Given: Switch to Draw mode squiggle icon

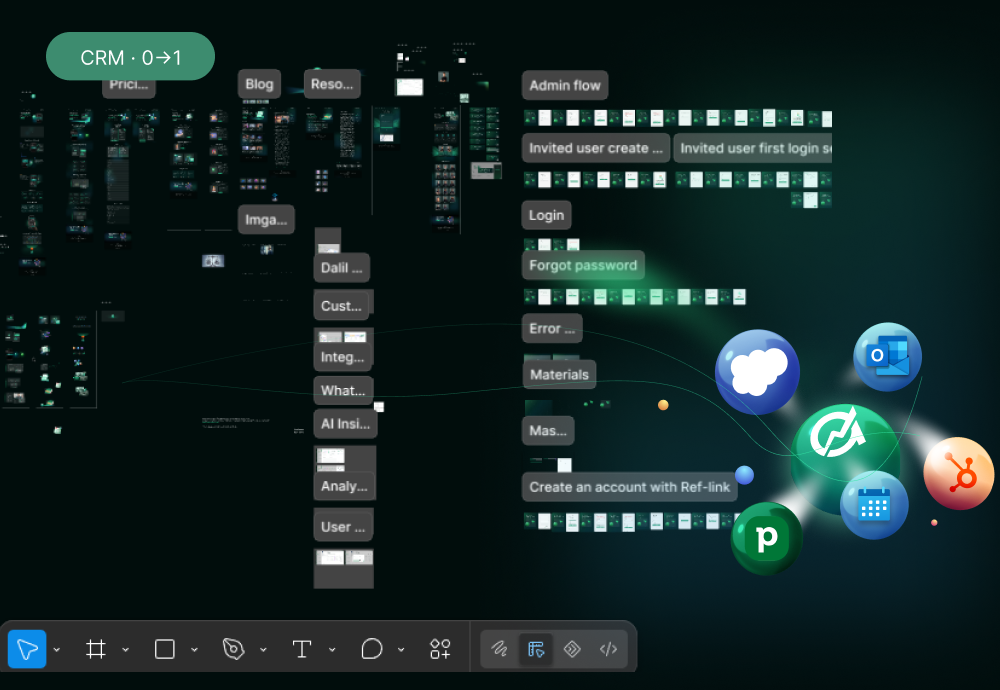Looking at the screenshot, I should (x=499, y=649).
